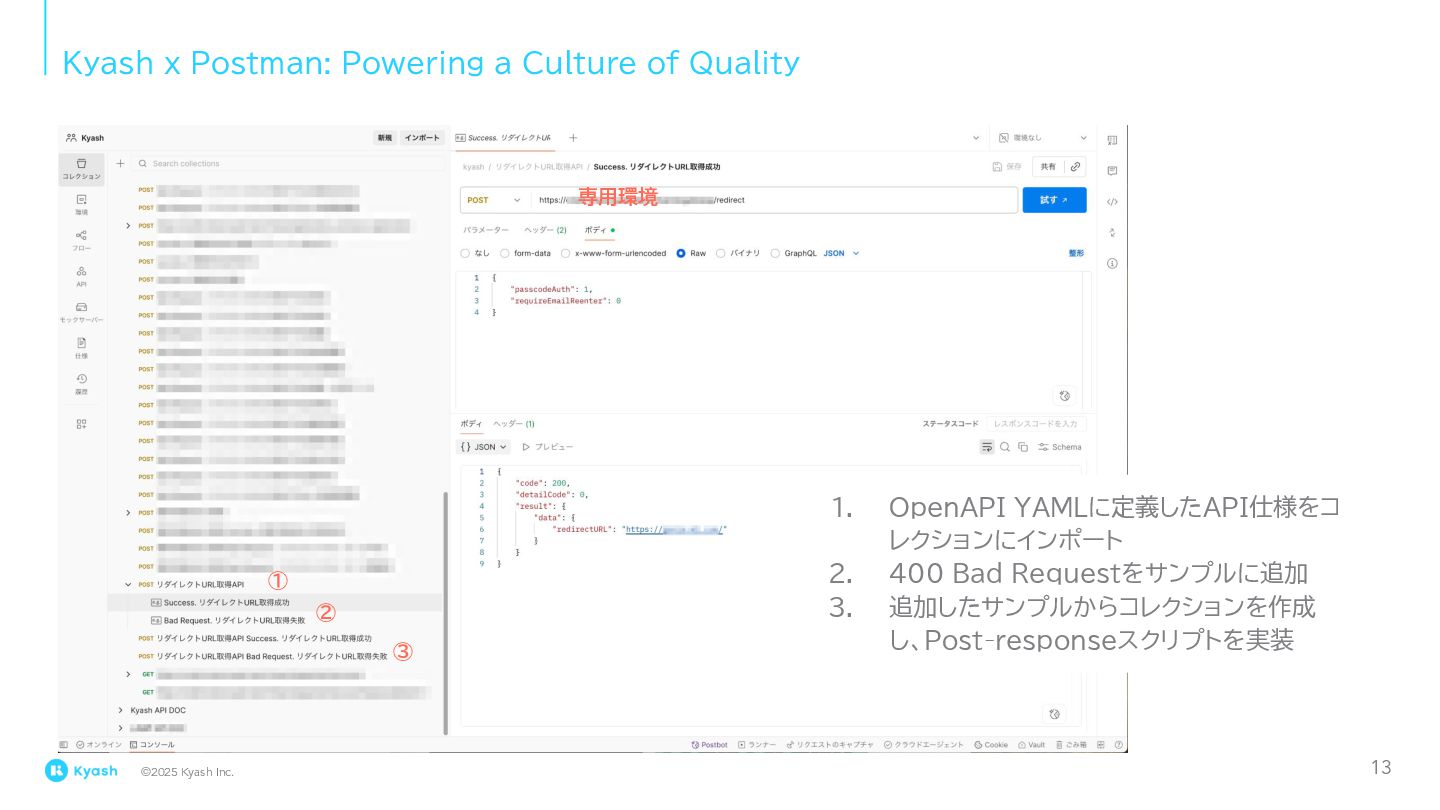This screenshot has height=810, width=1440.
Task: Click the レスポンスコードを入力 status code field
Action: click(1036, 424)
